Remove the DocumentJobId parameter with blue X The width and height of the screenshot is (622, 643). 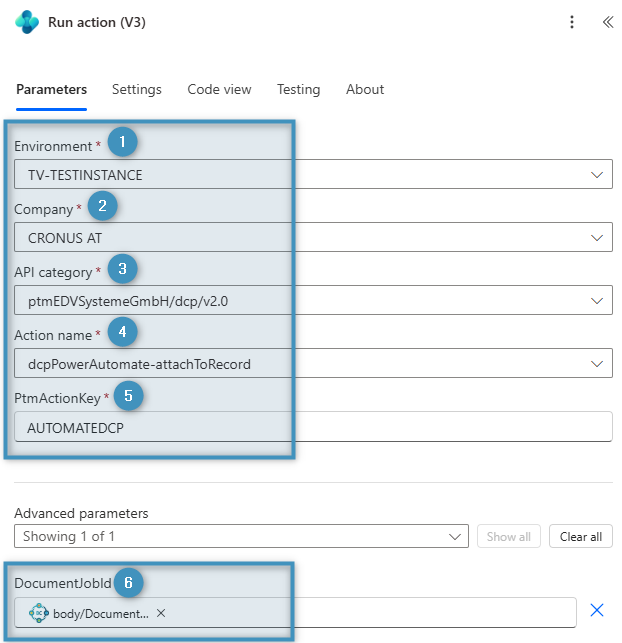[x=597, y=610]
